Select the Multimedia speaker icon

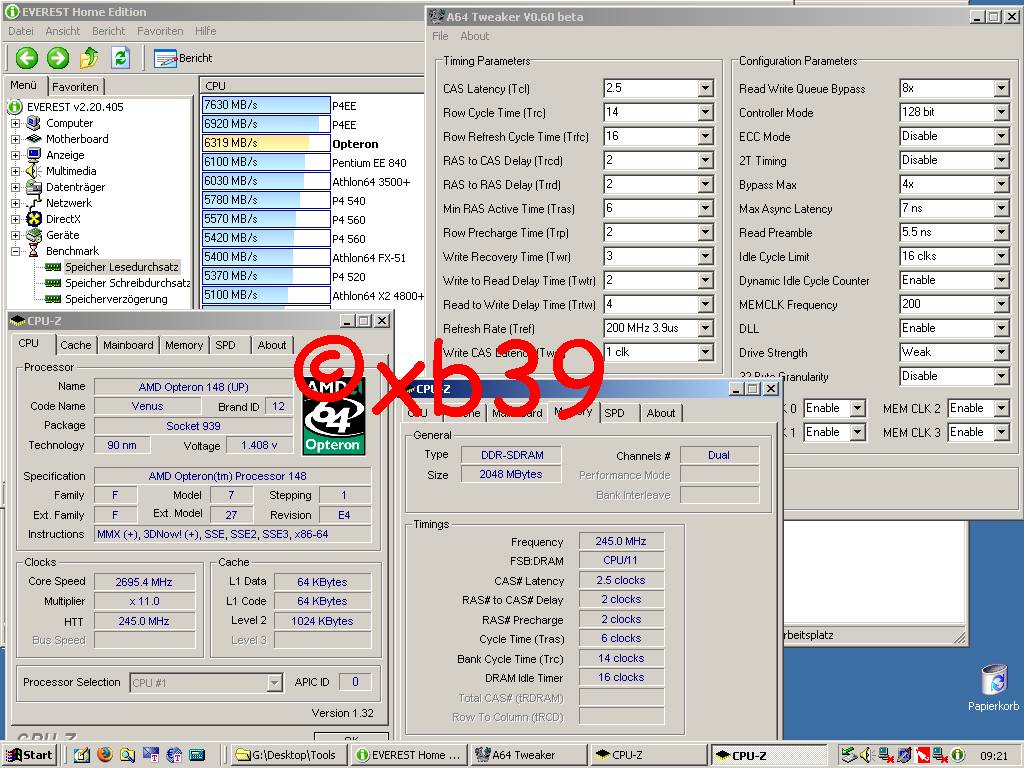[34, 170]
